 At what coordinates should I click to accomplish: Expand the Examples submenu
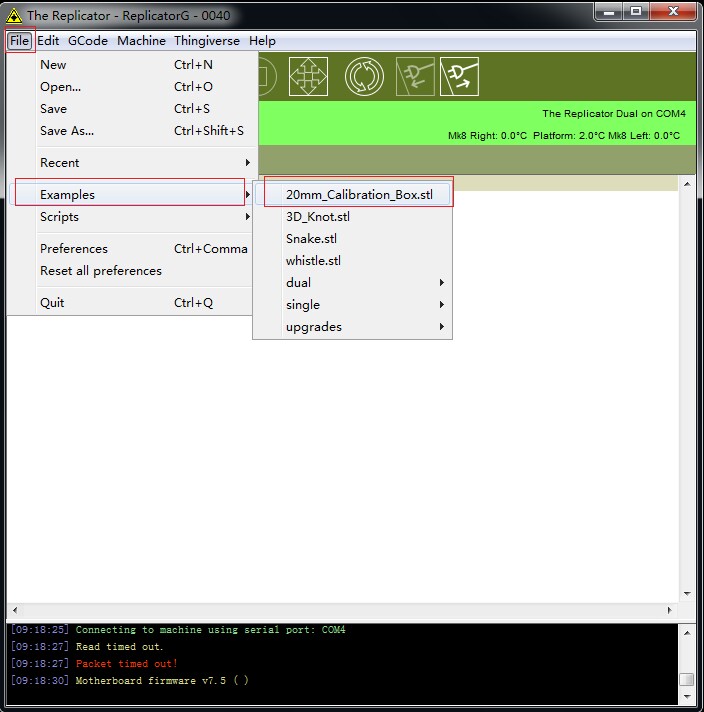[x=132, y=194]
